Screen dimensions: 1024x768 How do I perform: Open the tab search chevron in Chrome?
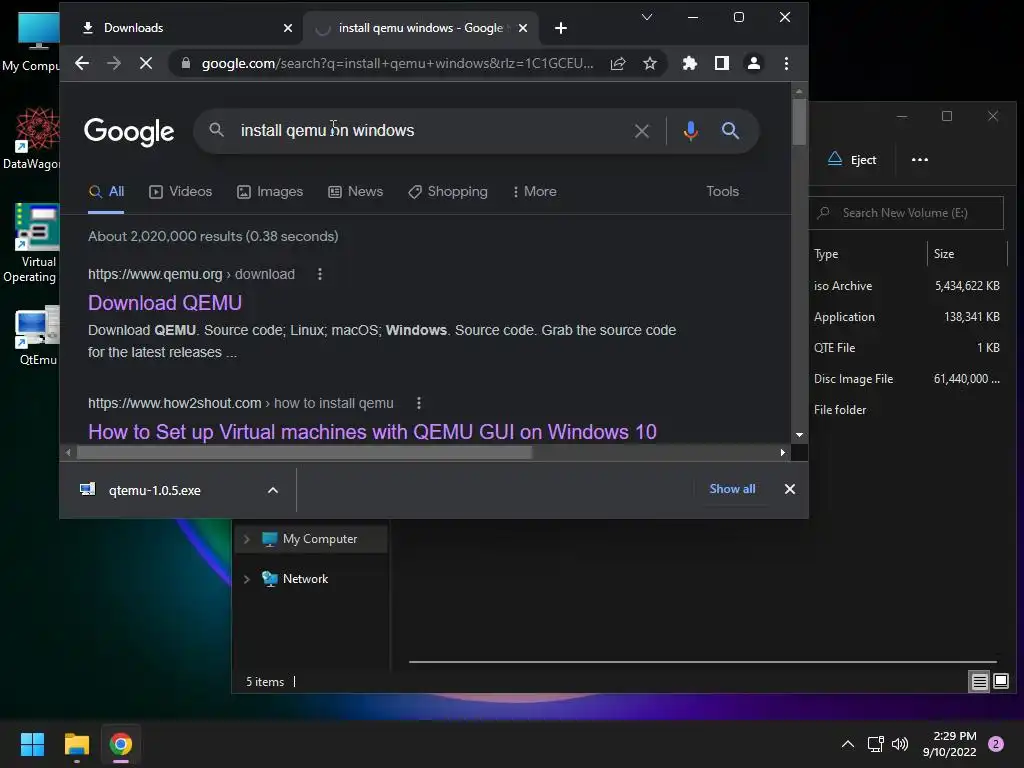click(x=647, y=17)
